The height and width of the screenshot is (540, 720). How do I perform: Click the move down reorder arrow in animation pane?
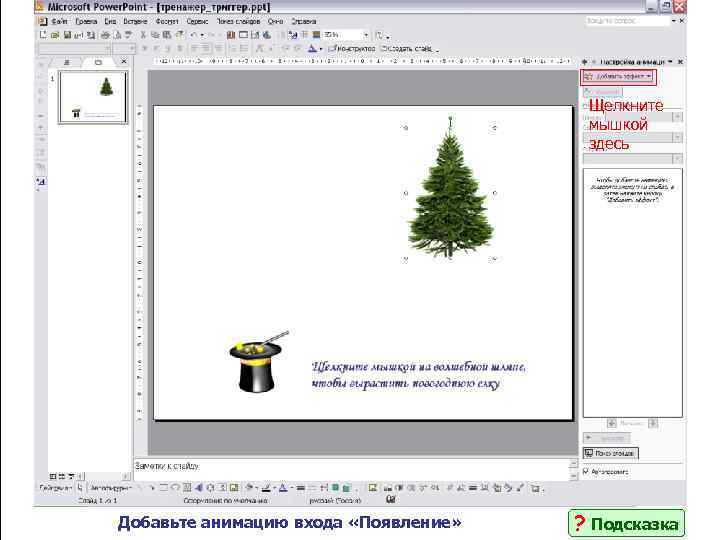(653, 423)
